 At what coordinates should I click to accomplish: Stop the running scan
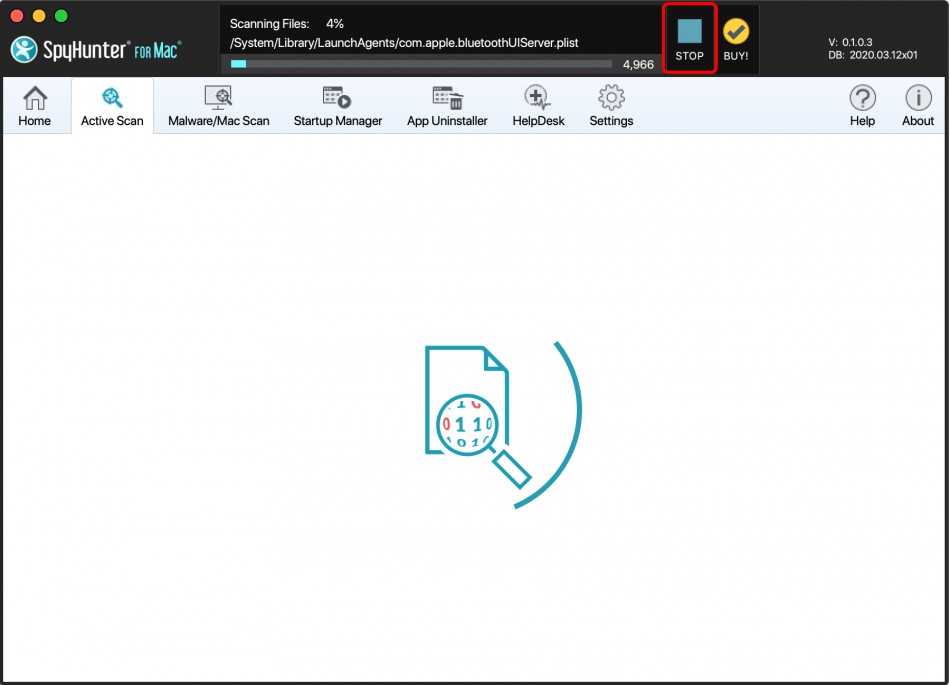pyautogui.click(x=690, y=39)
